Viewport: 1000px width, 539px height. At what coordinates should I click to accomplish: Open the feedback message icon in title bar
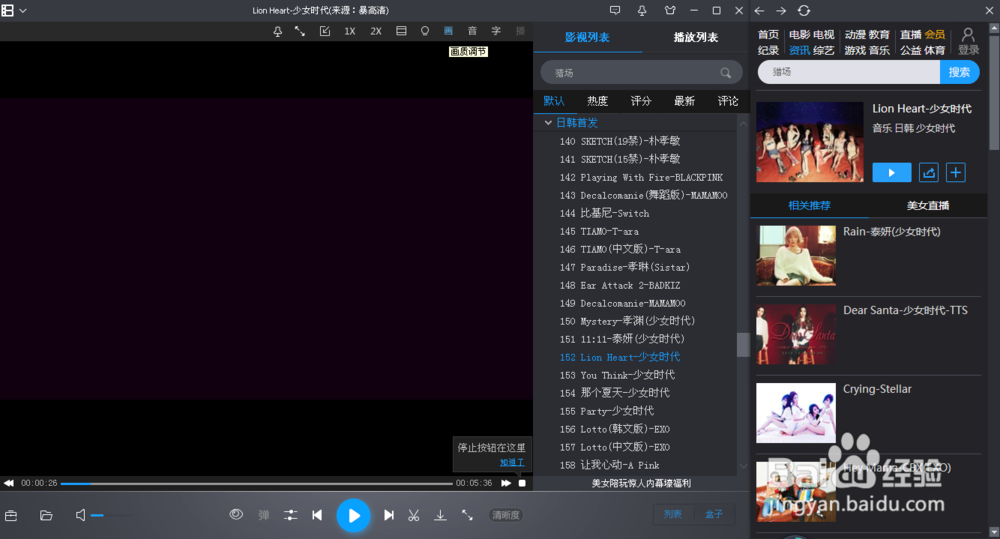tap(615, 10)
